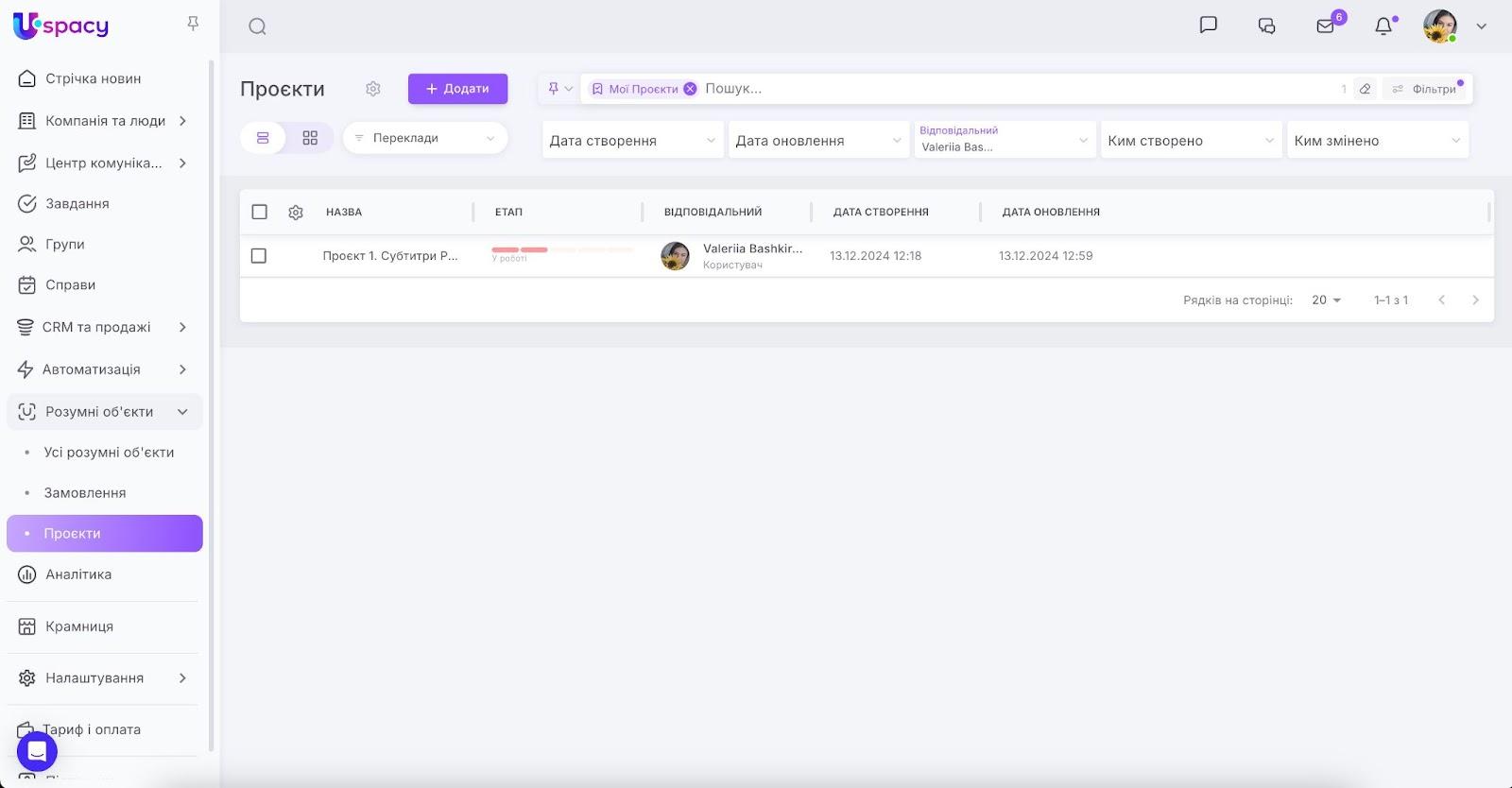The image size is (1512, 788).
Task: Switch to kanban grid view icon
Action: pos(310,138)
